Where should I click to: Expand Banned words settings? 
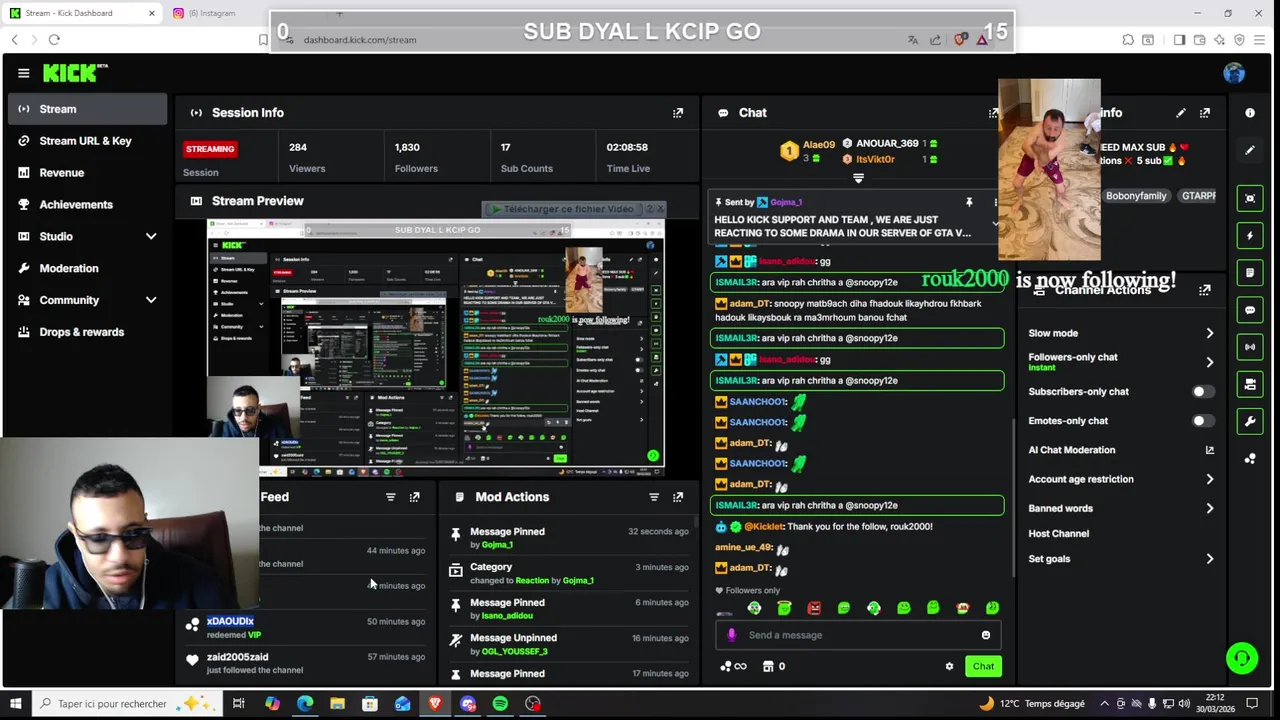1209,508
